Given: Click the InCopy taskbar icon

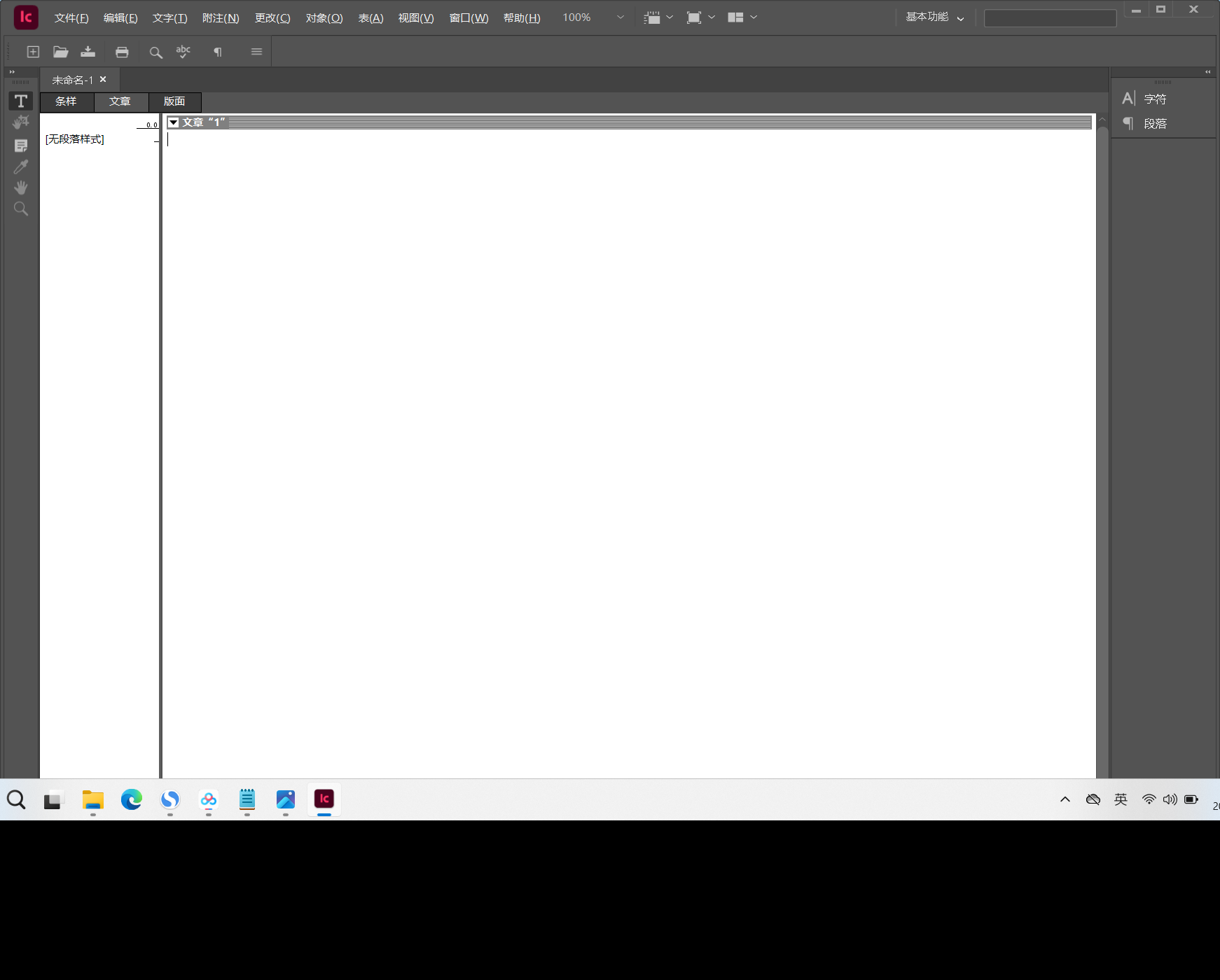Looking at the screenshot, I should [324, 799].
